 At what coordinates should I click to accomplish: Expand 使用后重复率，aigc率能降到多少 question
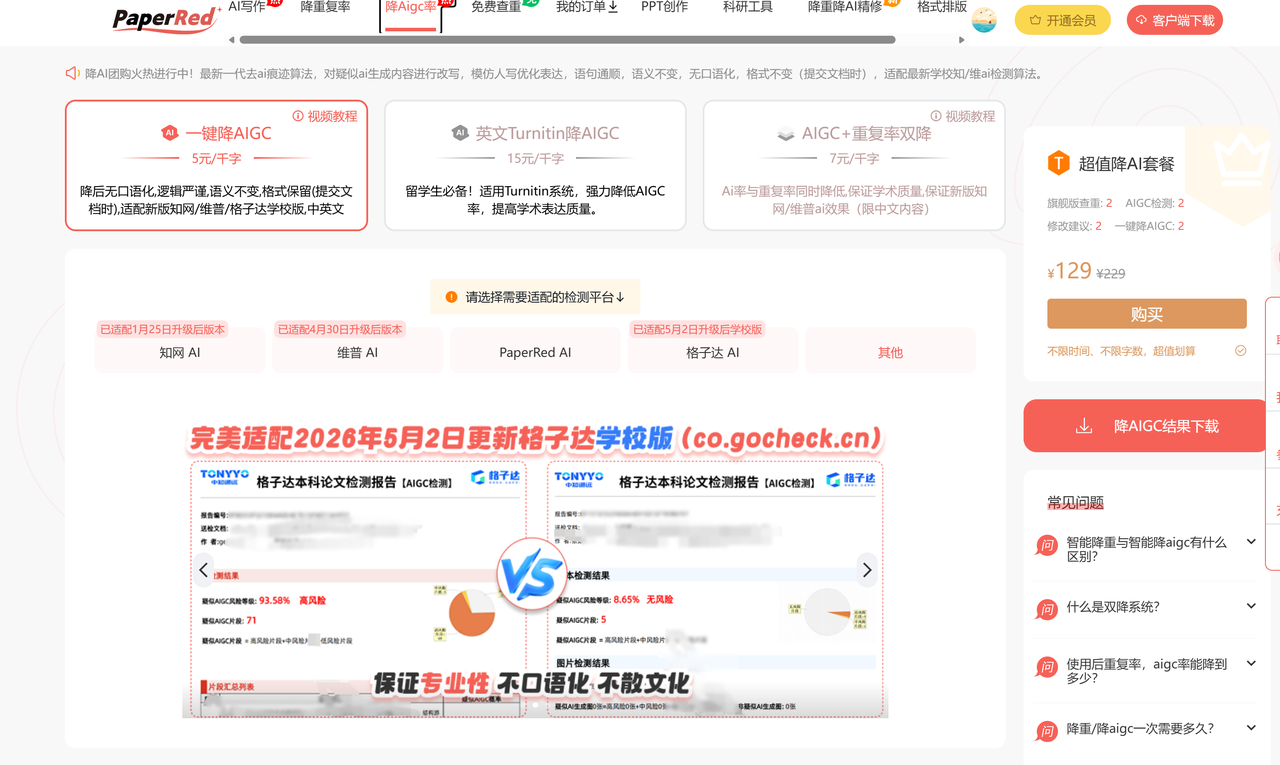(x=1146, y=671)
